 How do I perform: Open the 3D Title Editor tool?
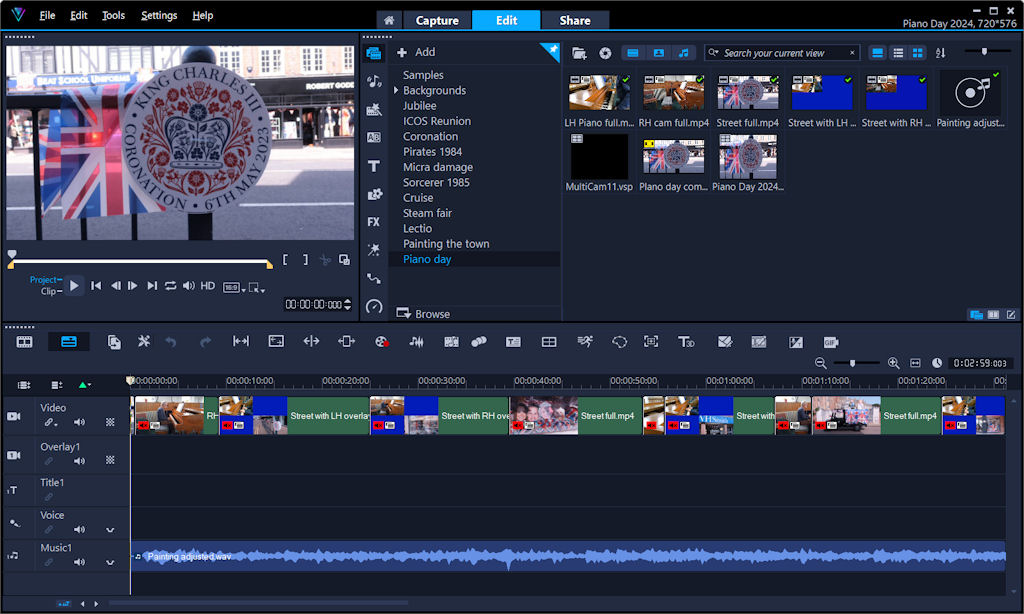pyautogui.click(x=686, y=342)
